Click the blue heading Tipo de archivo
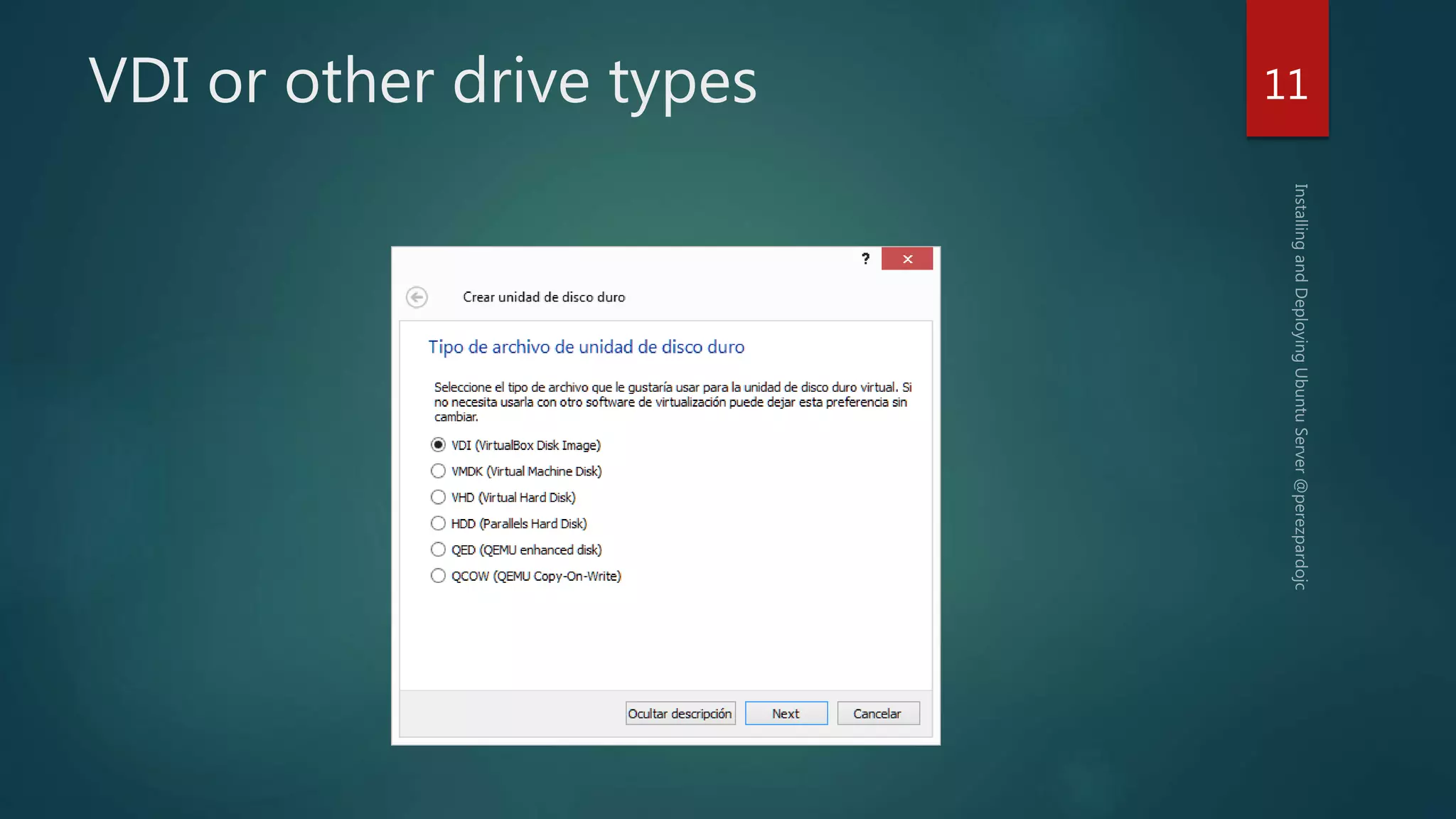Image resolution: width=1456 pixels, height=819 pixels. click(586, 347)
